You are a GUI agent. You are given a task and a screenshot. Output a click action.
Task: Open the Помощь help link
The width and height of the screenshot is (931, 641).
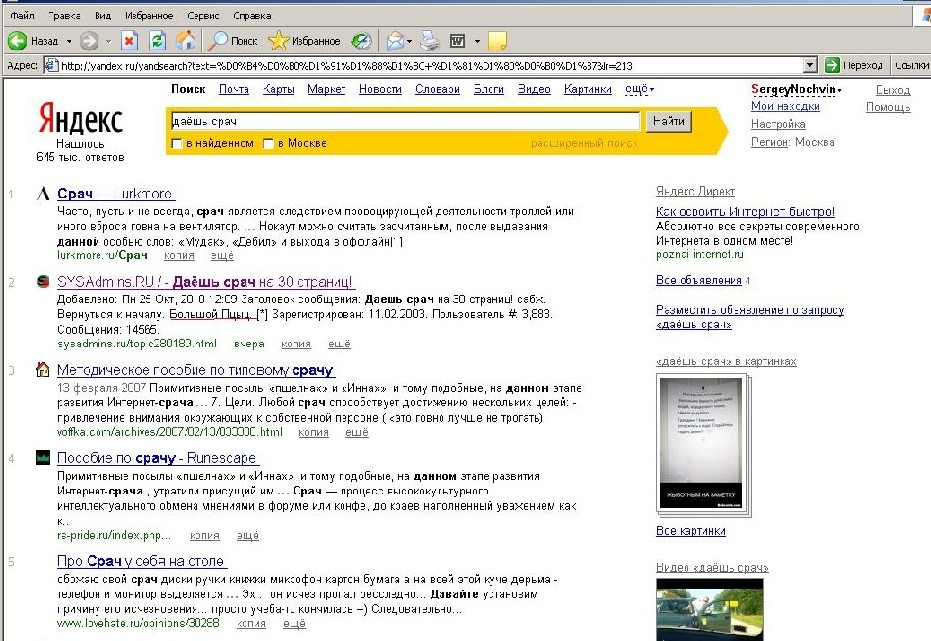click(888, 107)
